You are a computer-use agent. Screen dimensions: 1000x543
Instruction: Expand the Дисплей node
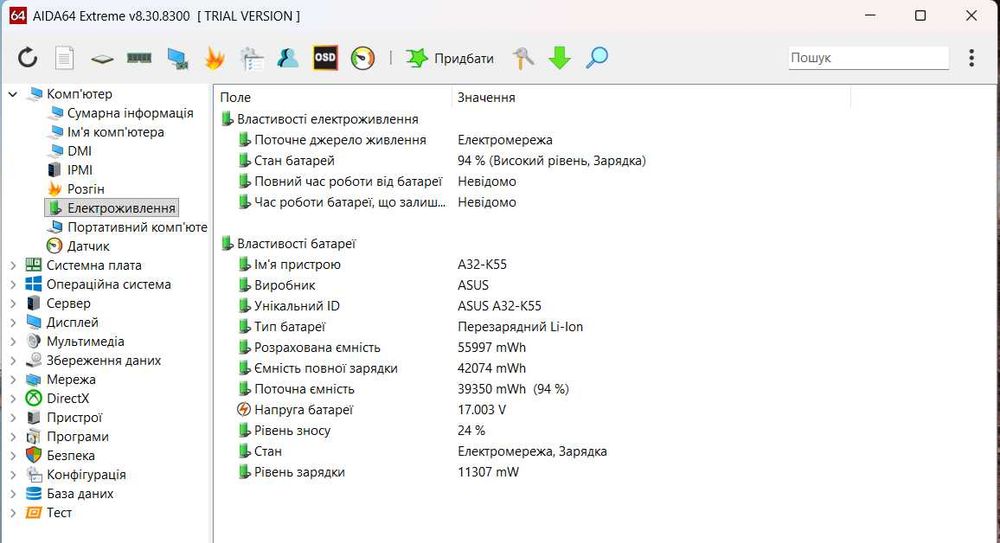click(13, 323)
